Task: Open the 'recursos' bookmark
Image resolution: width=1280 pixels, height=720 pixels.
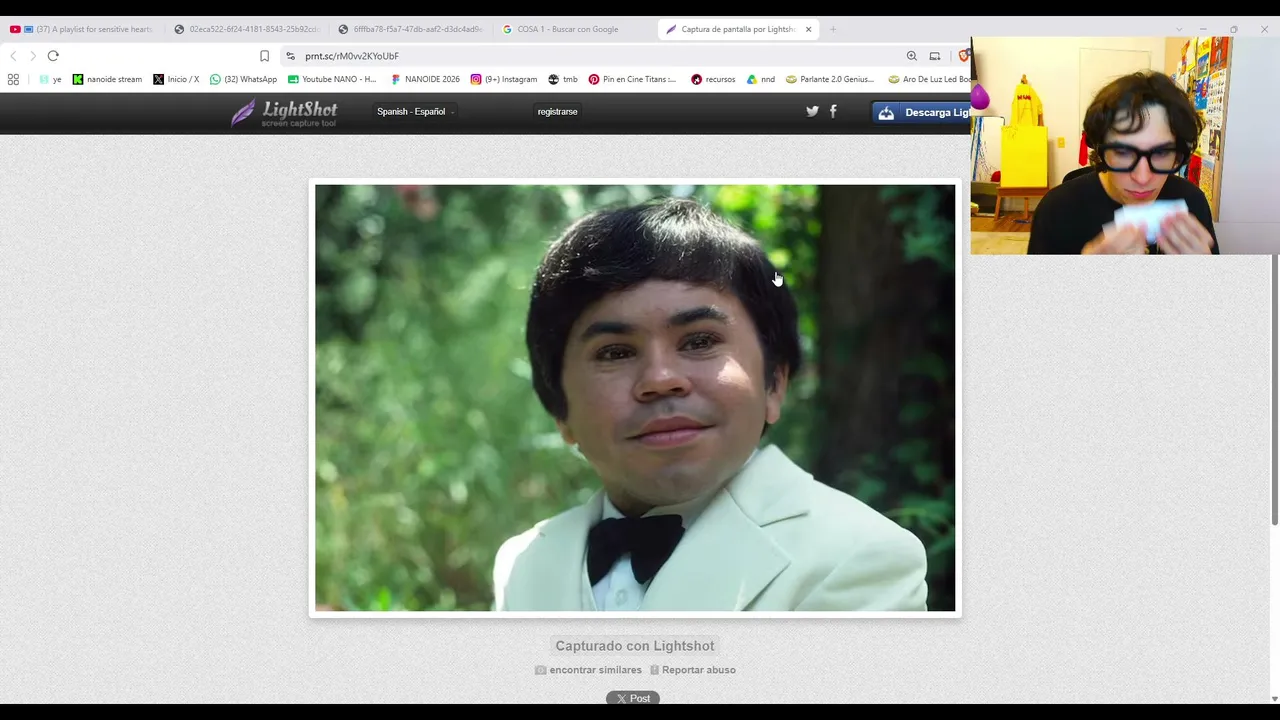Action: coord(713,79)
